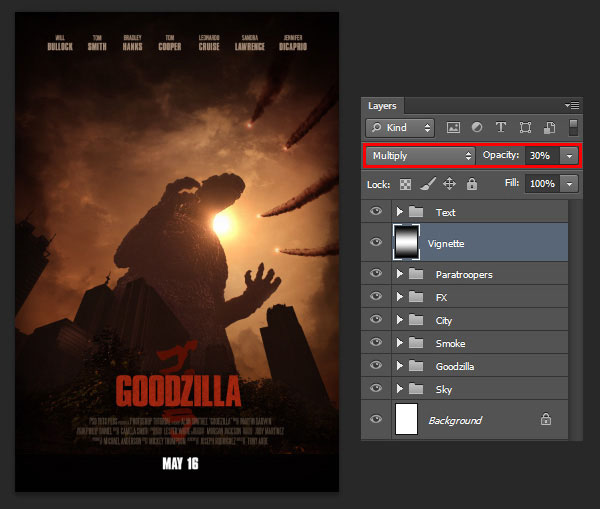
Task: Click the Paratroopers group folder icon
Action: pos(416,274)
